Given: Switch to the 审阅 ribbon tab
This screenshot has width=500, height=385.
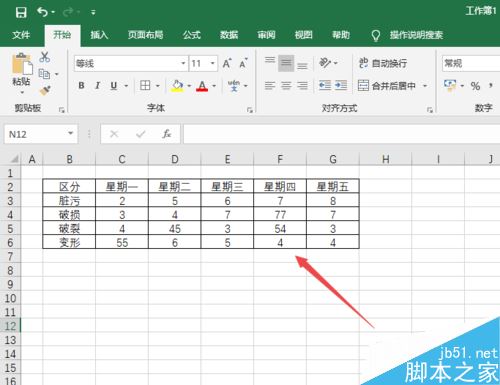Looking at the screenshot, I should [266, 35].
